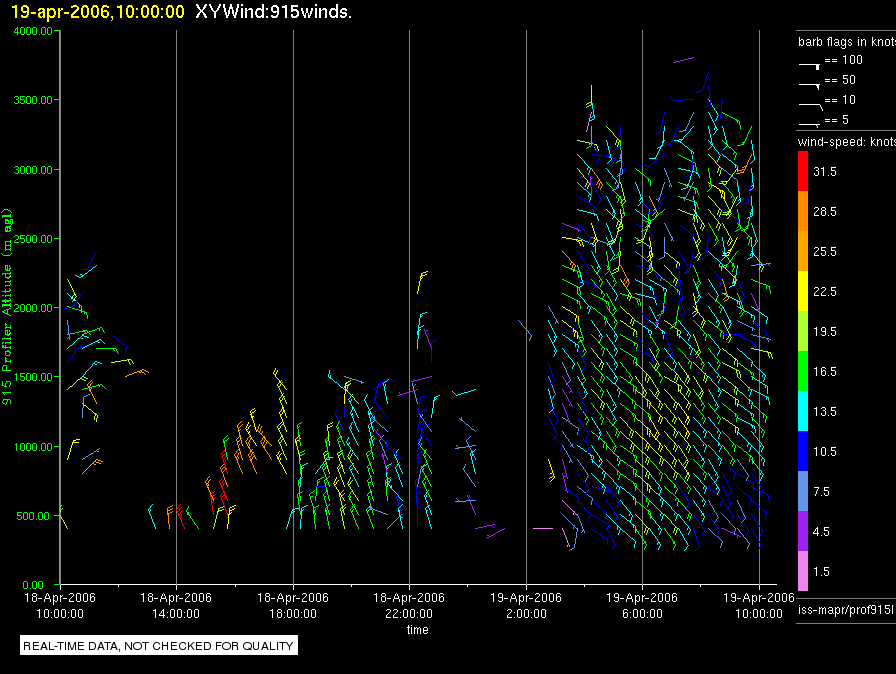This screenshot has height=674, width=896.
Task: Click the 3000.00 altitude axis tick
Action: tap(33, 170)
